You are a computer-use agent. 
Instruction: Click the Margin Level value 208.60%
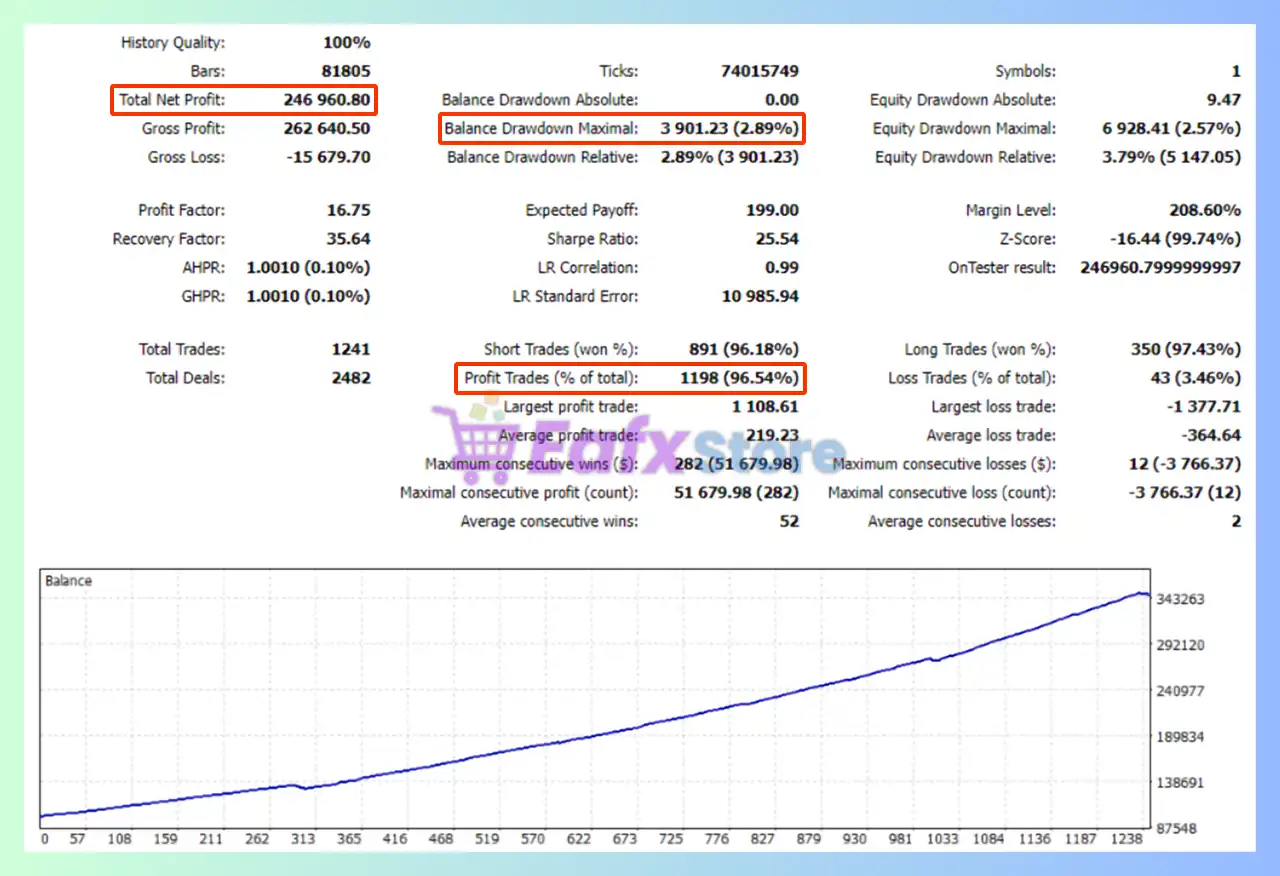[x=1204, y=211]
